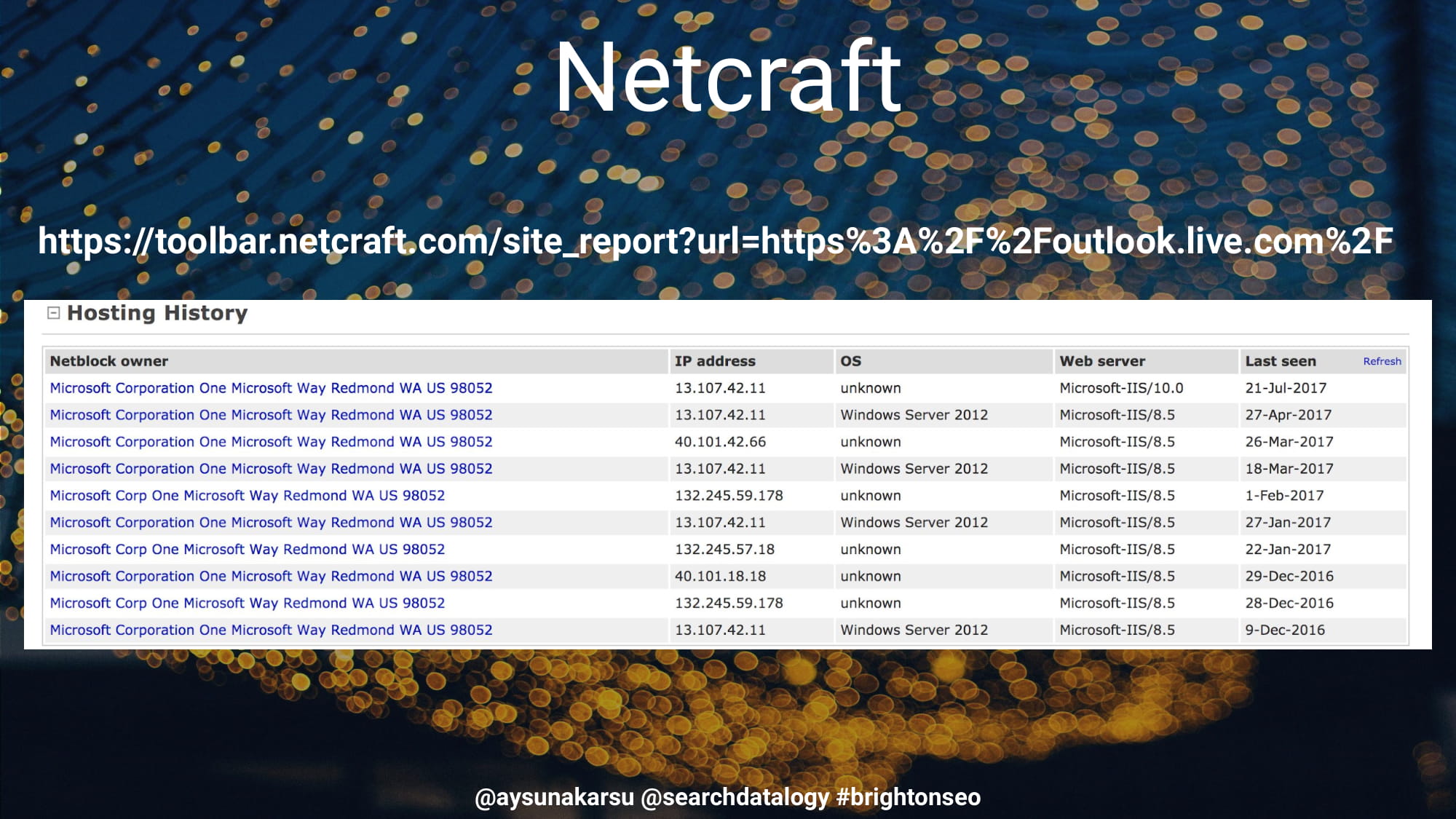Select Microsoft-IIS/8.5 in 18-Mar-2017 row
The width and height of the screenshot is (1456, 819).
tap(1117, 469)
